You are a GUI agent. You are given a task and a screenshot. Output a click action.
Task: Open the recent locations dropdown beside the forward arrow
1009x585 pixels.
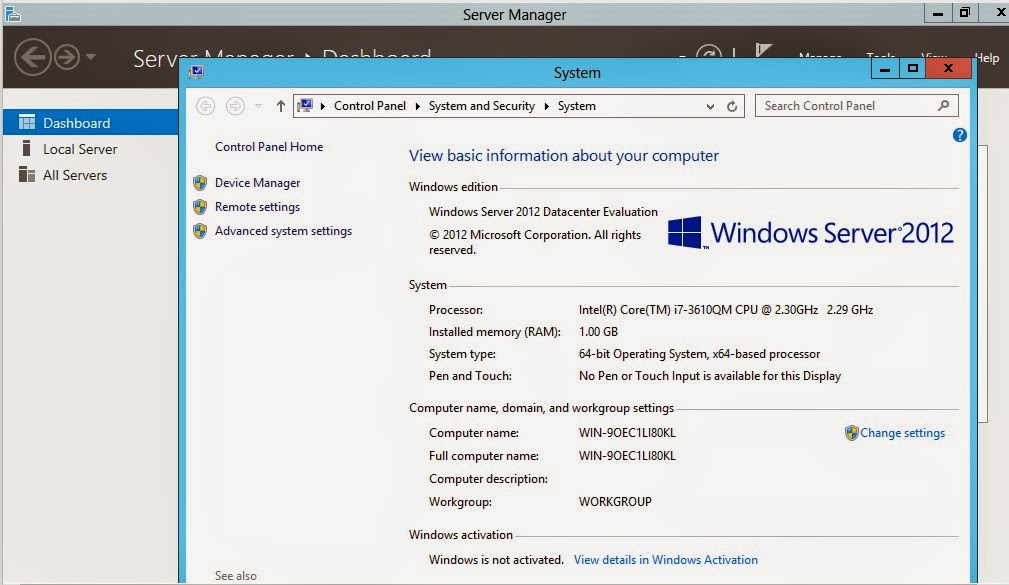tap(258, 106)
